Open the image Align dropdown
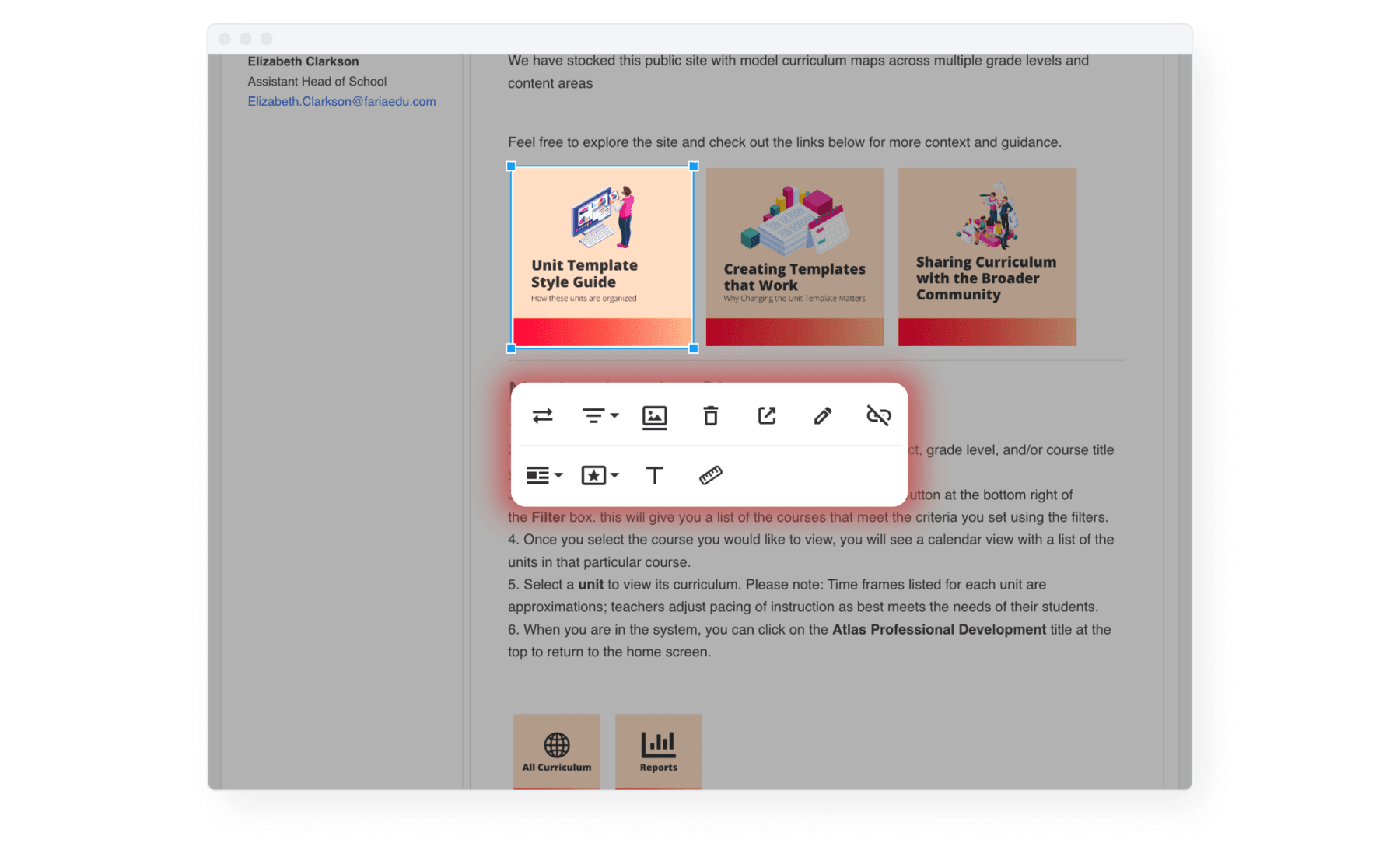The height and width of the screenshot is (850, 1400). click(x=600, y=415)
